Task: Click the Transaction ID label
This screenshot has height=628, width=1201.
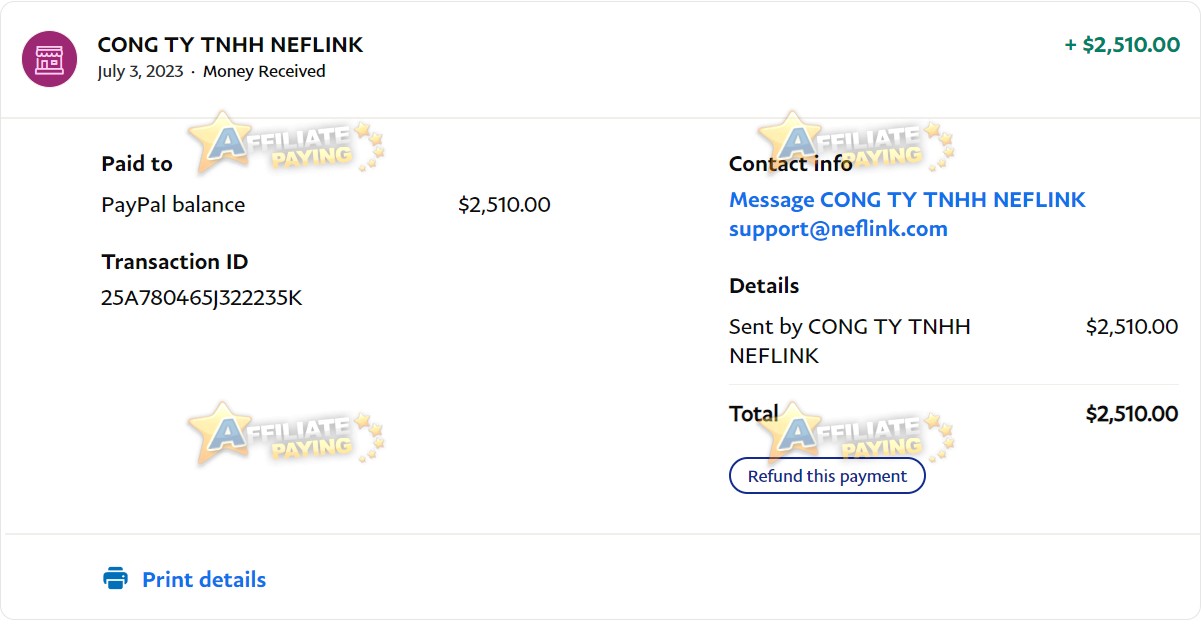Action: coord(174,262)
